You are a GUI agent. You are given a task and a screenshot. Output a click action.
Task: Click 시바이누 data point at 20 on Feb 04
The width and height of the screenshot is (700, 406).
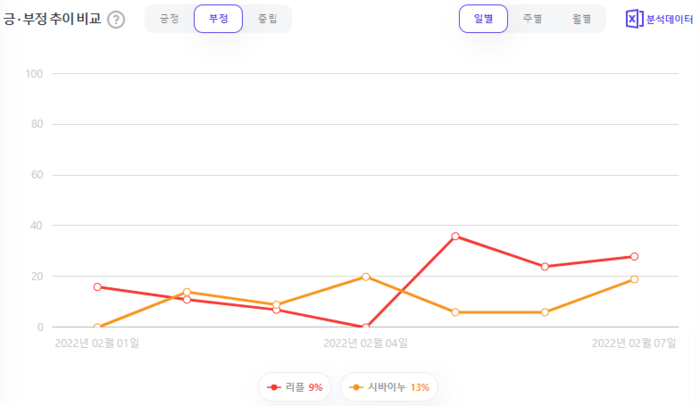[366, 277]
